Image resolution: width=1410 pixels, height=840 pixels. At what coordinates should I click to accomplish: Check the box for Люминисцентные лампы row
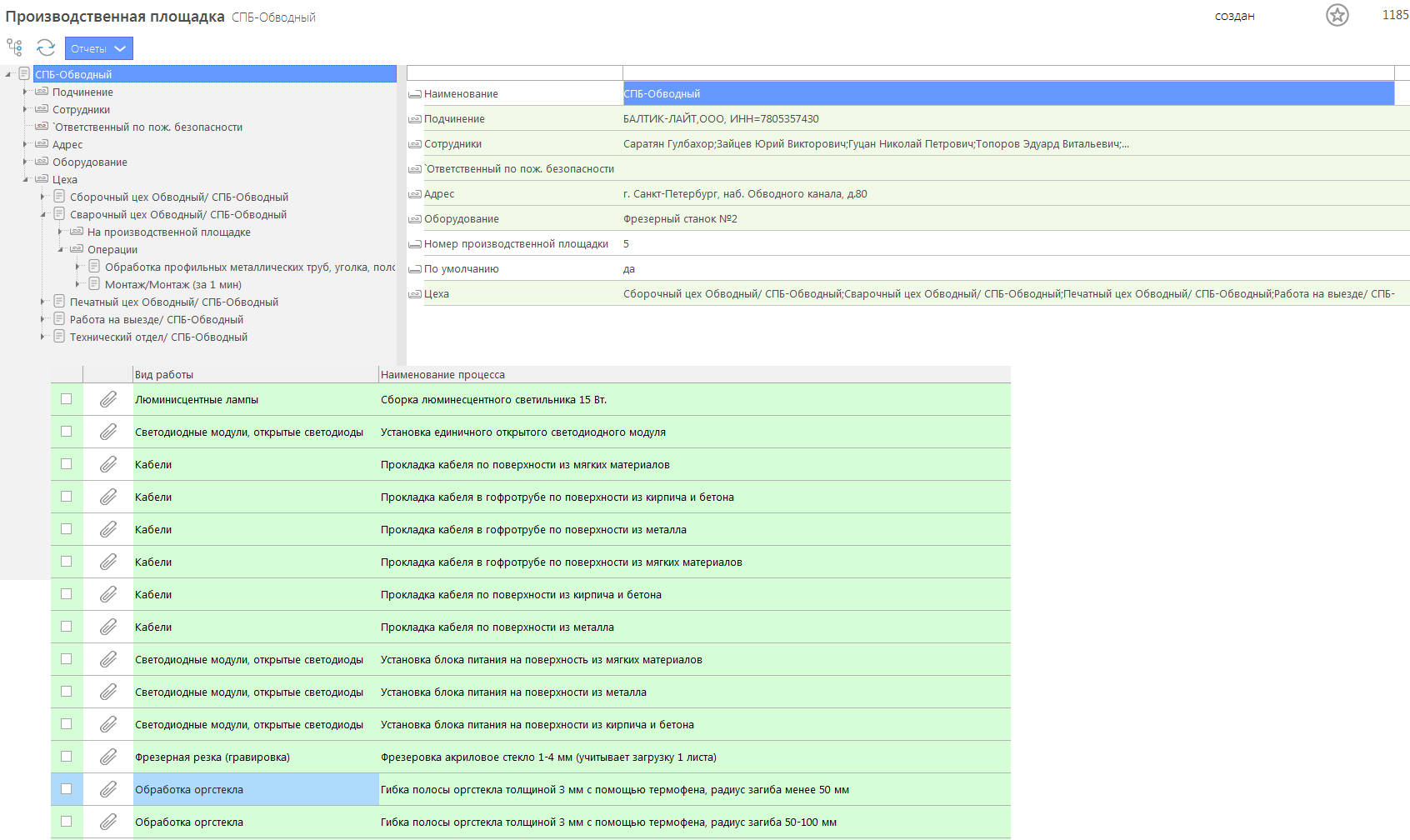tap(67, 399)
